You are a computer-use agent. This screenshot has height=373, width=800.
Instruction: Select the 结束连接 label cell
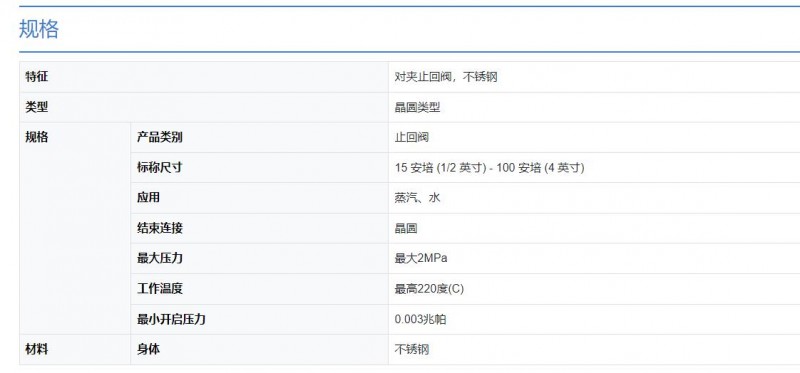point(259,228)
